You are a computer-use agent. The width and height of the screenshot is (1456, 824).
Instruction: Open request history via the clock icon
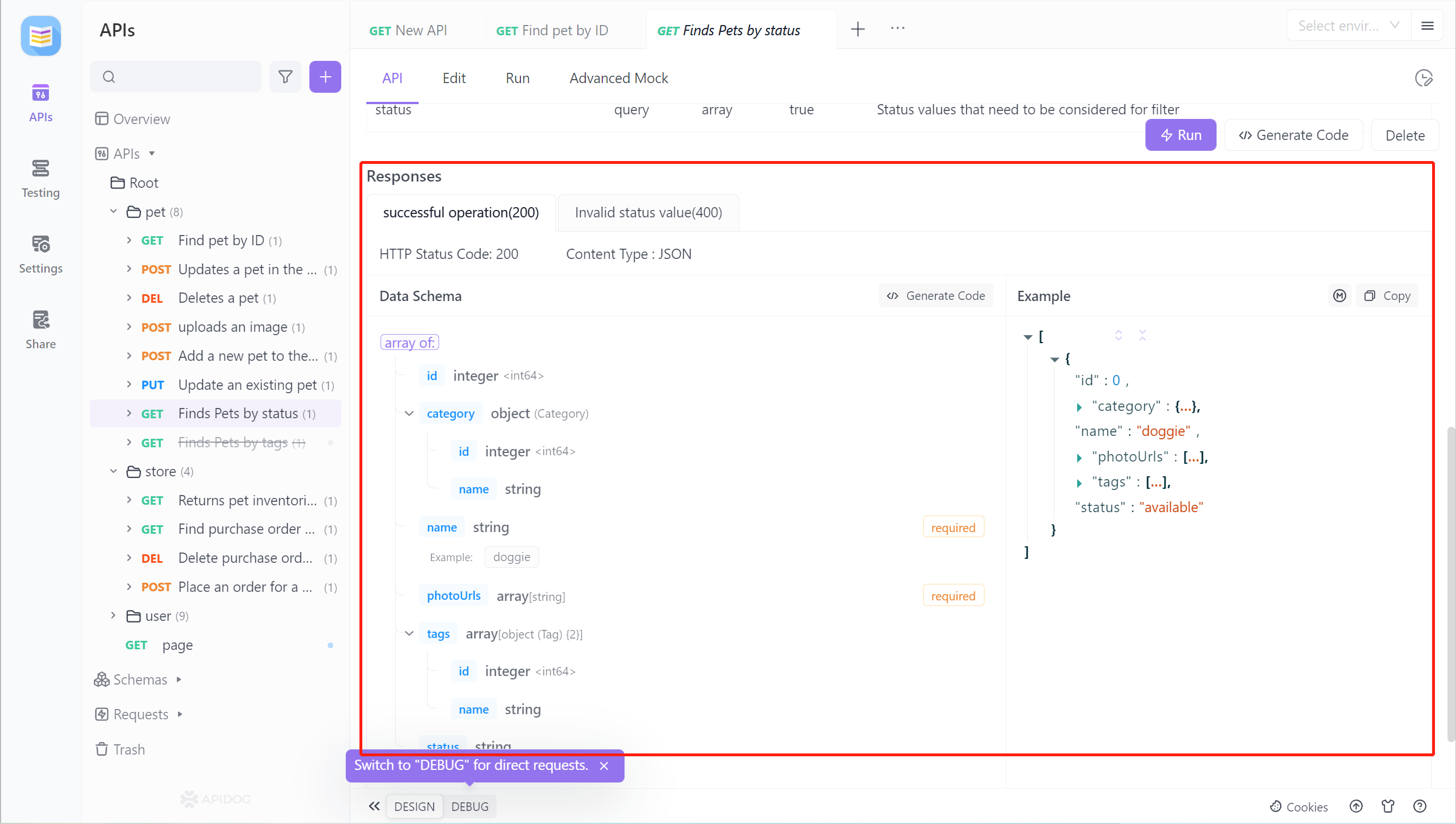1424,78
